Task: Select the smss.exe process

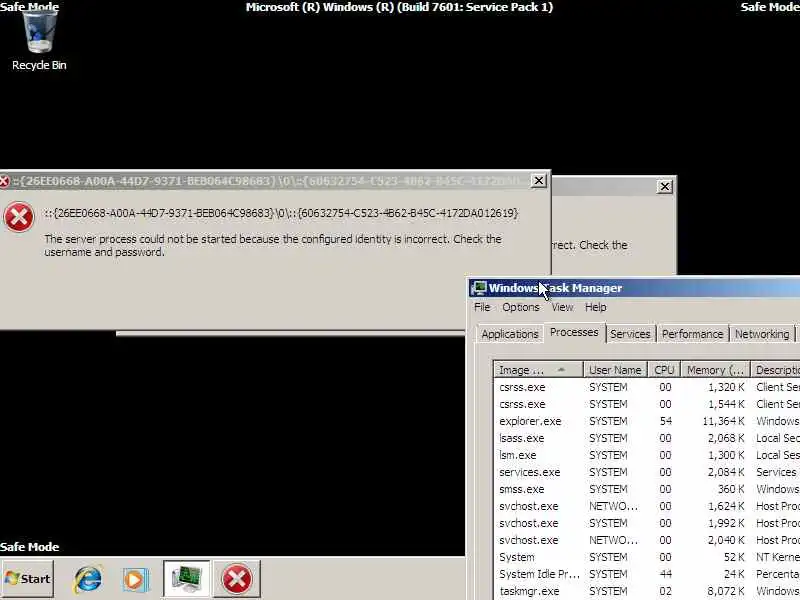Action: click(x=647, y=489)
